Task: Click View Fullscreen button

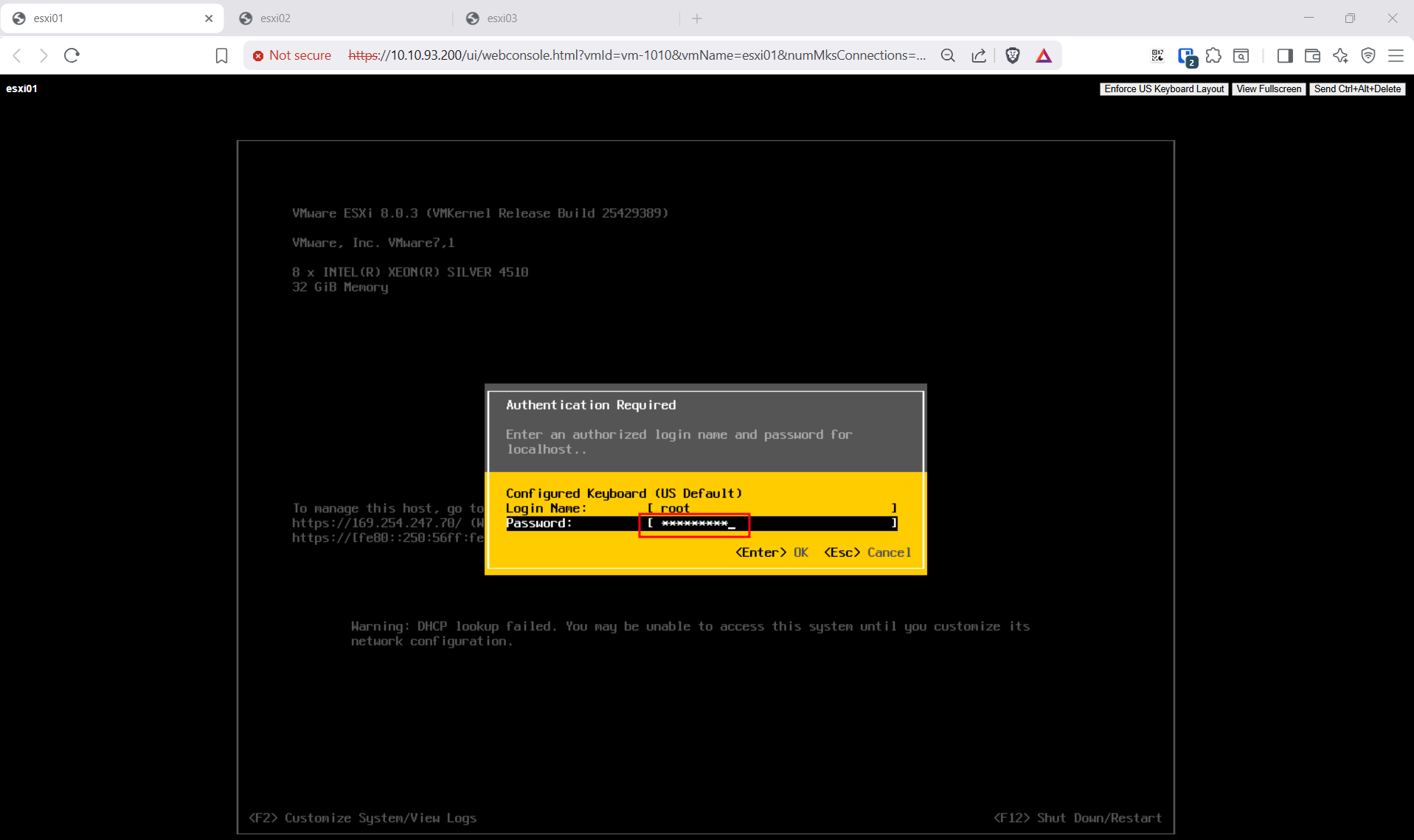Action: (1269, 89)
